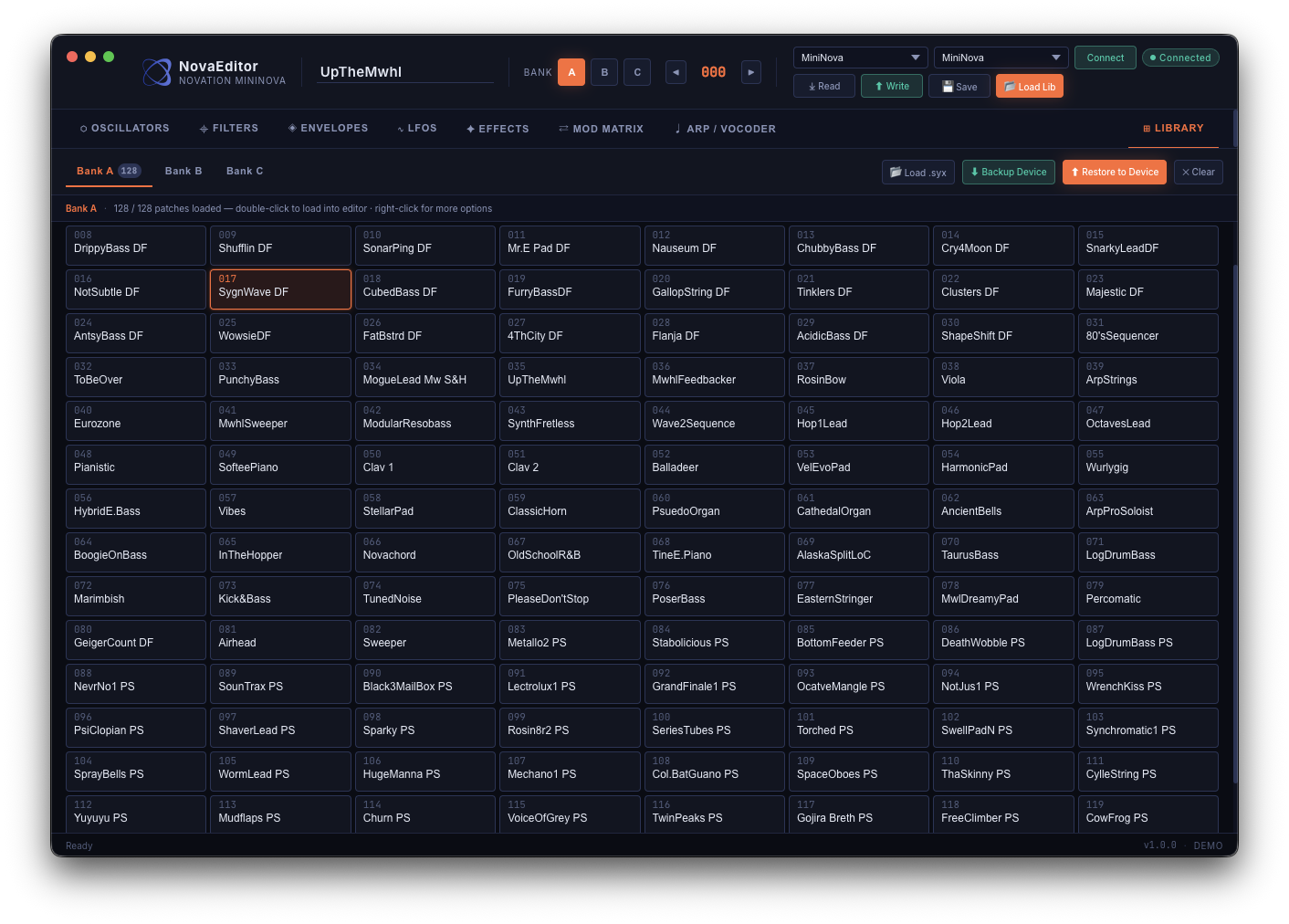
Task: Select patch 112 Yuyuyu PS
Action: (136, 814)
